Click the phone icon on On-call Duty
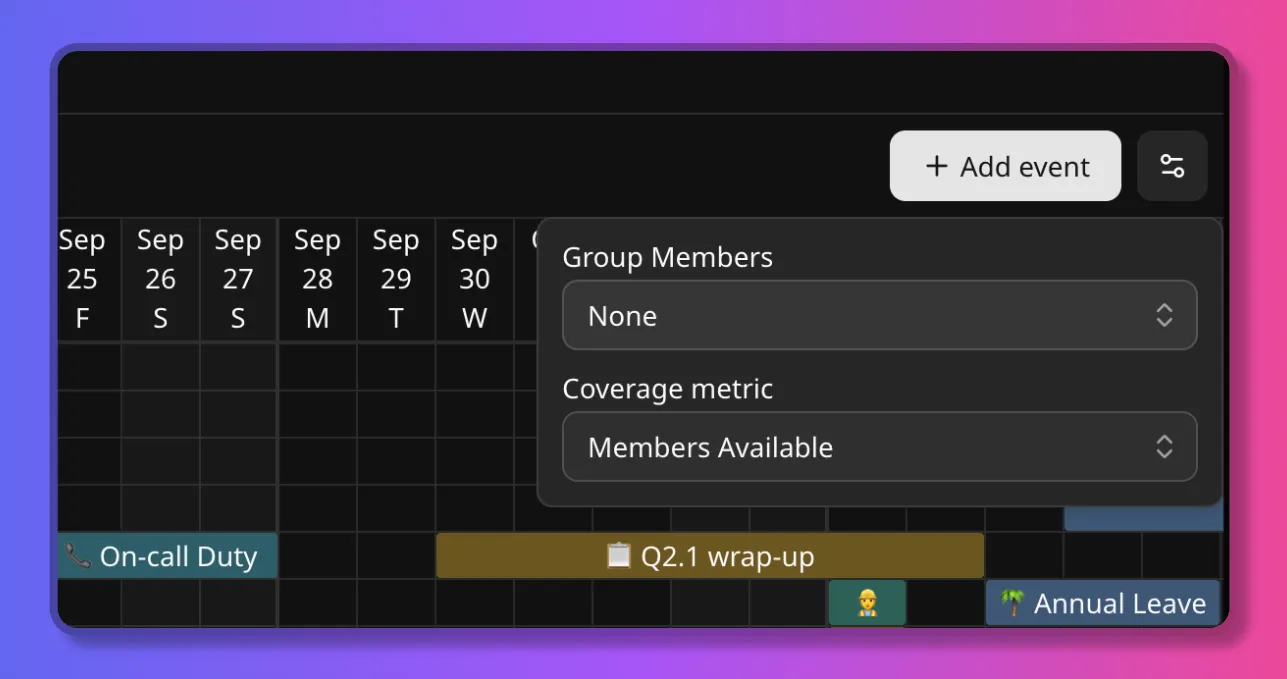Screen dimensions: 1287x679 coord(78,556)
